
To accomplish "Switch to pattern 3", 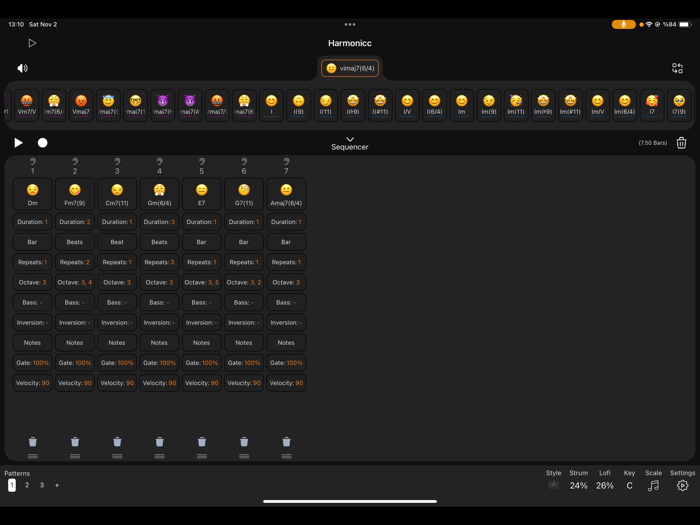I will (x=42, y=485).
